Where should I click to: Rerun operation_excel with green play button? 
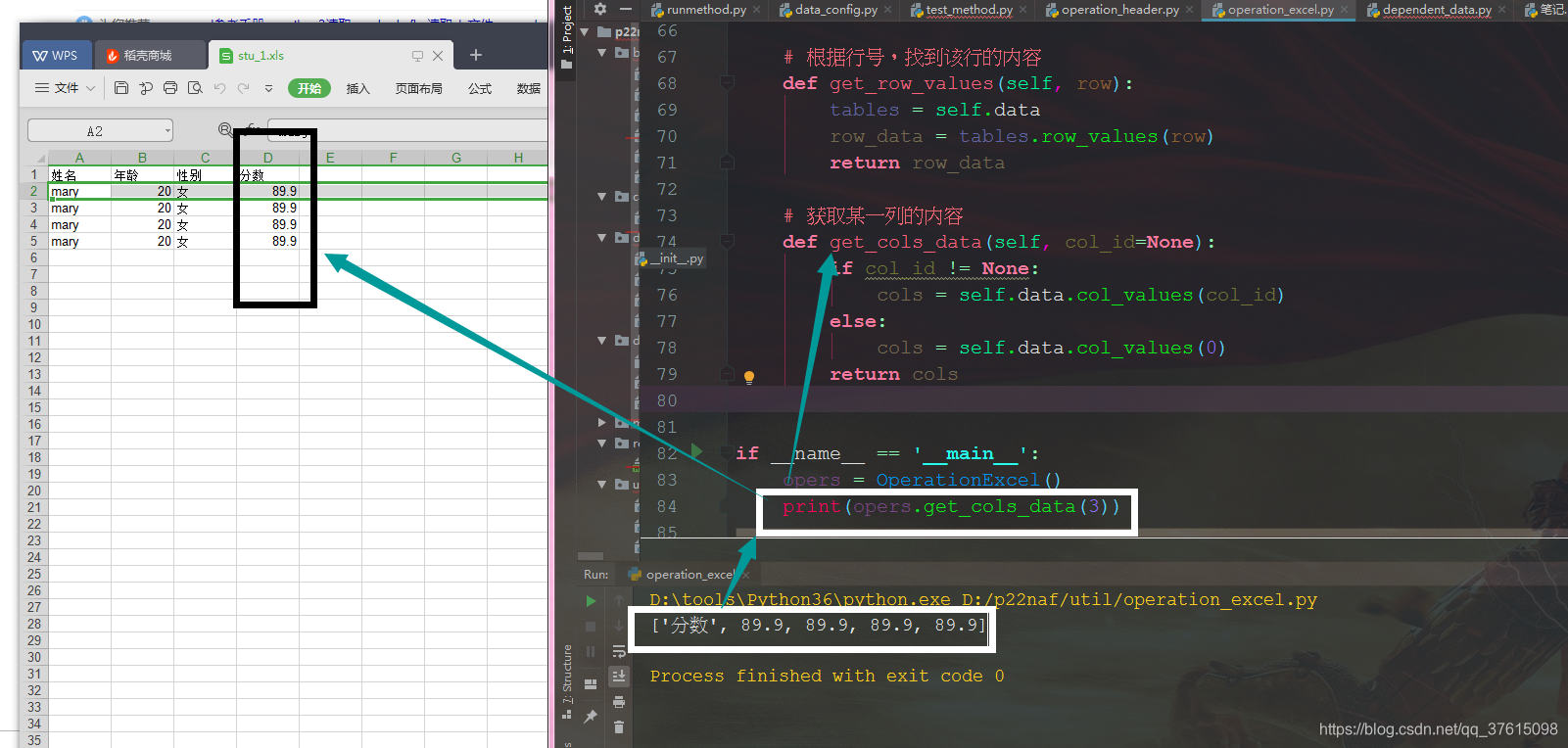click(591, 601)
